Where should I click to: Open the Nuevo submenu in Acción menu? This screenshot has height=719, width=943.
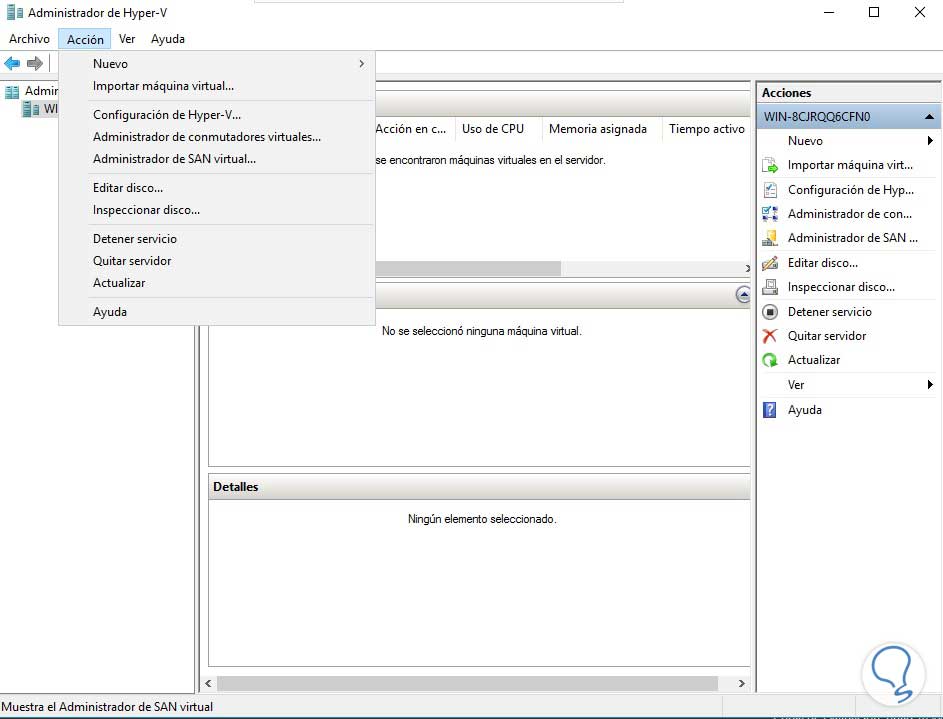click(x=217, y=64)
